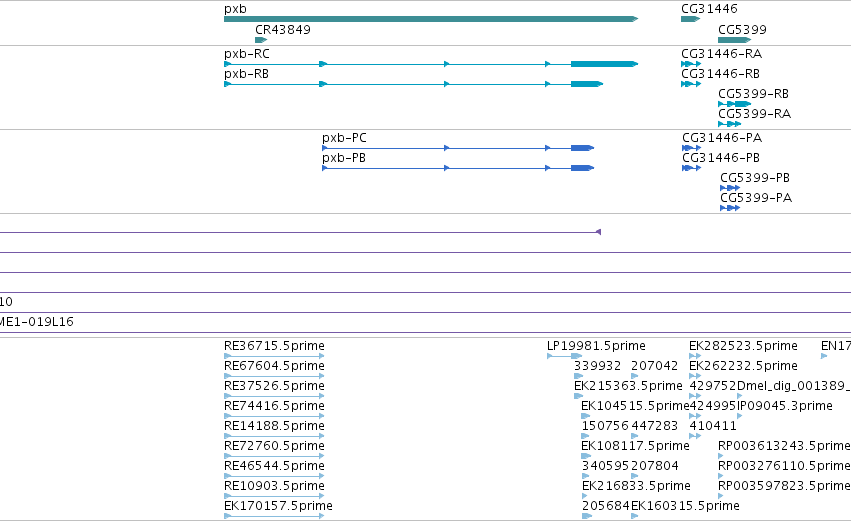851x521 pixels.
Task: Click the CG31446 gene arrow glyph
Action: pyautogui.click(x=690, y=19)
